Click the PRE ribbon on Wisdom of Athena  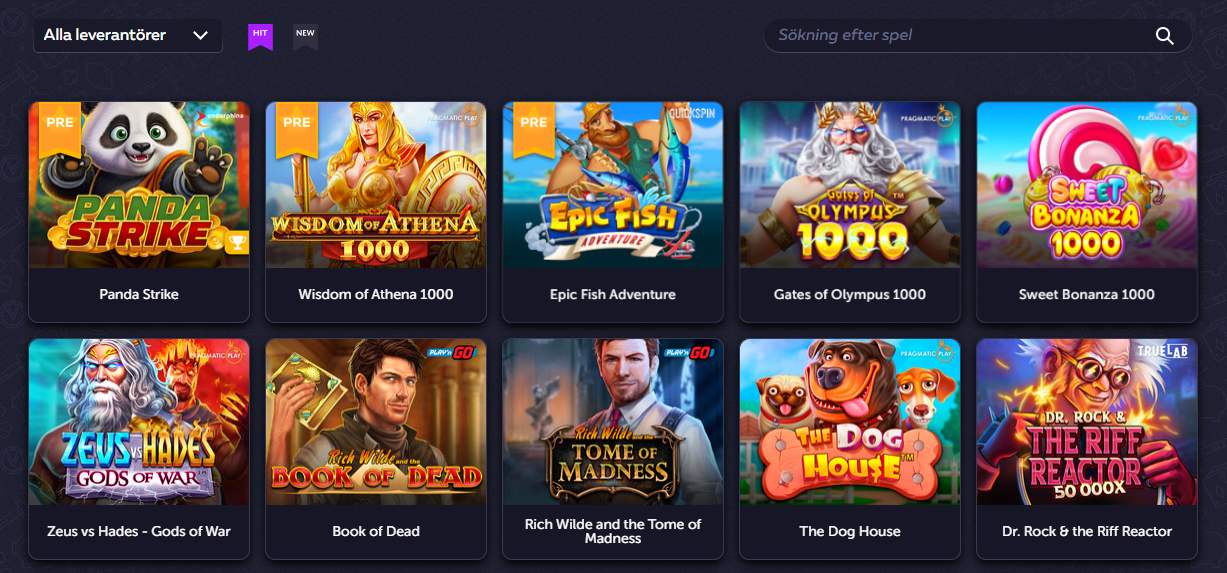click(296, 125)
